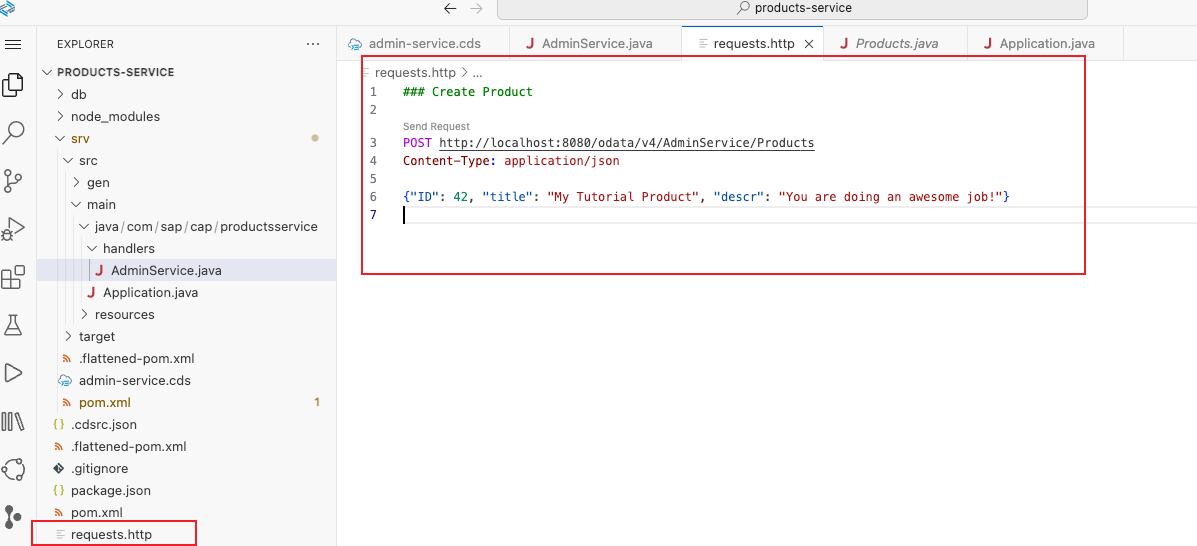Image resolution: width=1197 pixels, height=546 pixels.
Task: Expand the node_modules folder
Action: [x=114, y=116]
